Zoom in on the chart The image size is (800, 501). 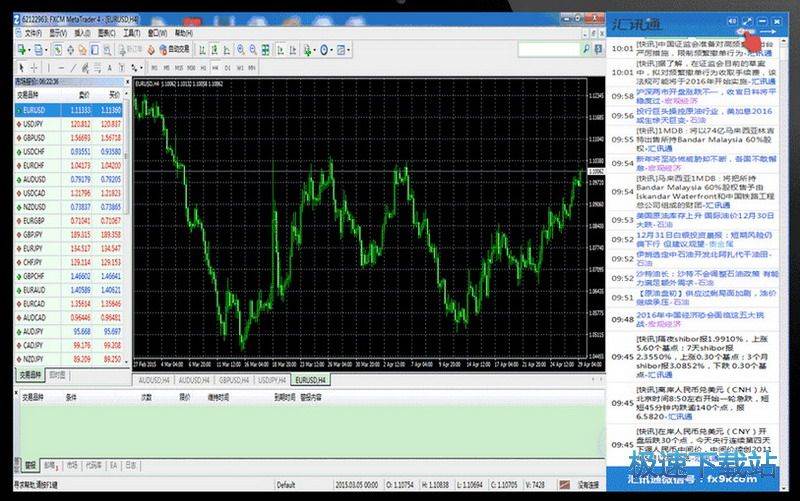pyautogui.click(x=241, y=50)
